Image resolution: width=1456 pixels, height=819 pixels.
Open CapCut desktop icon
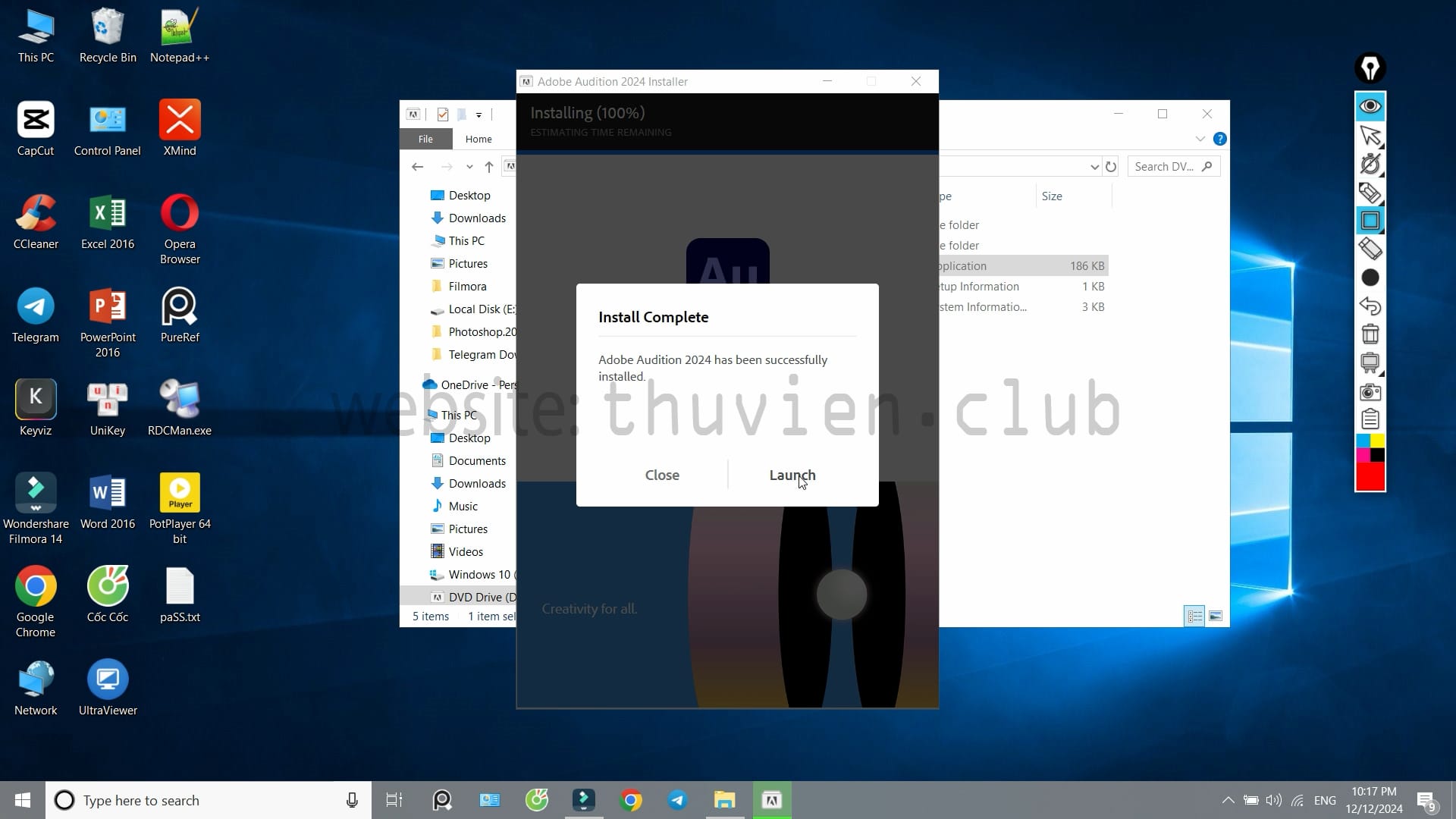[x=36, y=129]
